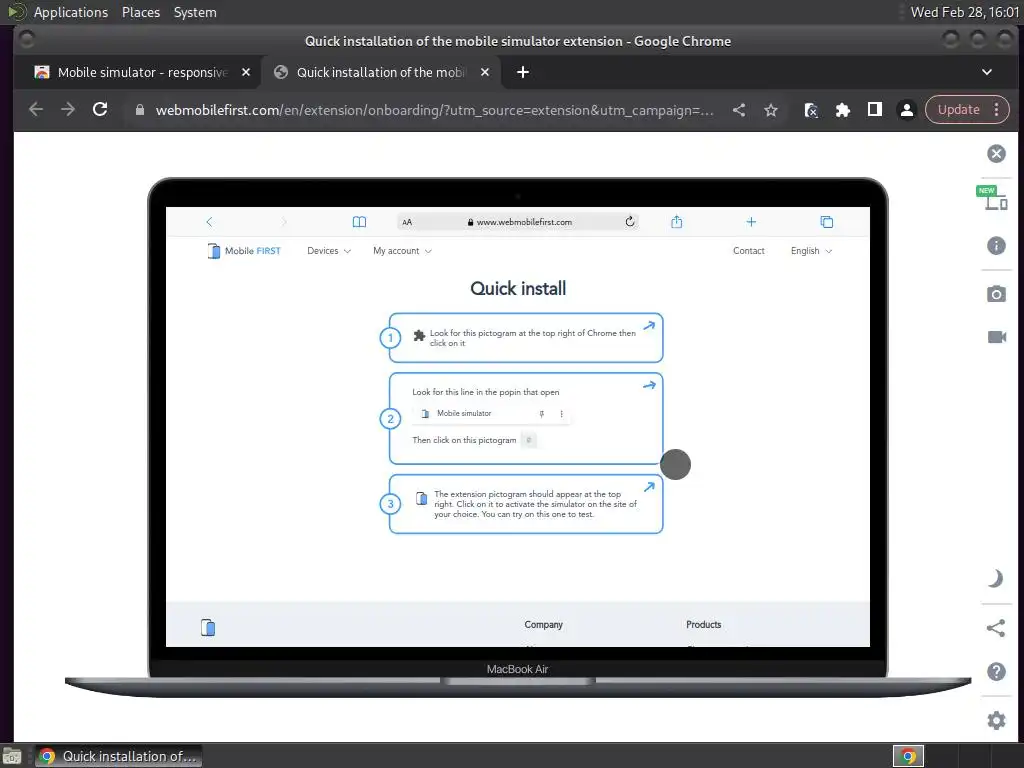The width and height of the screenshot is (1024, 768).
Task: Click the footer Company heading
Action: click(543, 624)
